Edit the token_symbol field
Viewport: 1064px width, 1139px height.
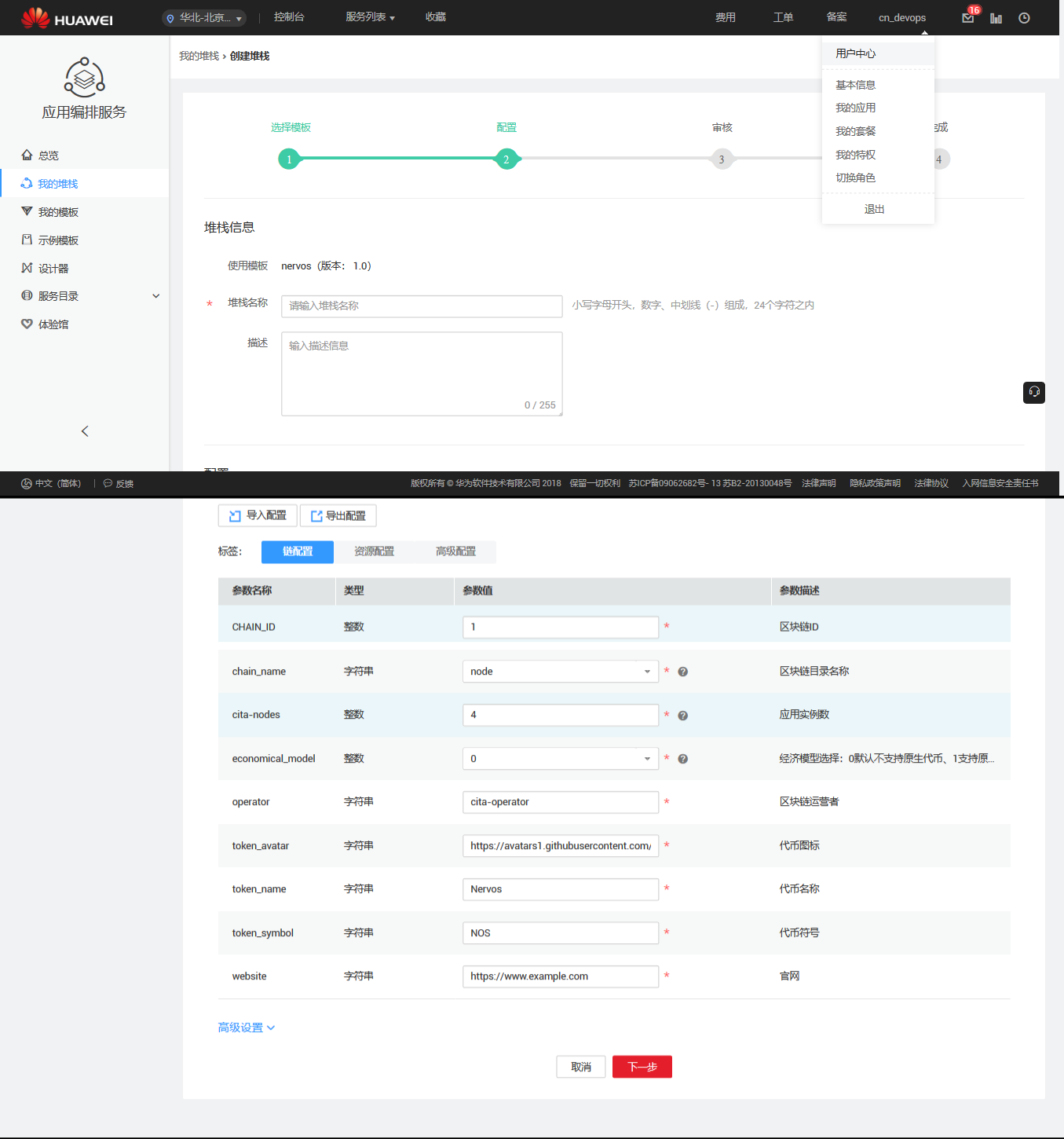point(561,933)
